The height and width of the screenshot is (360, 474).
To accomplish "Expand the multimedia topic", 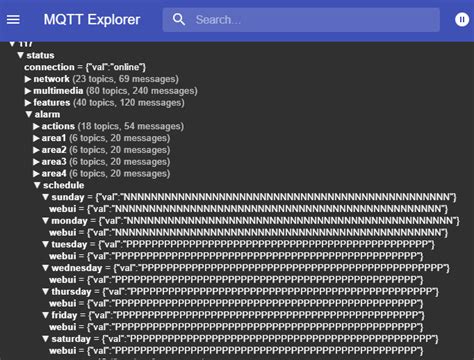I will 28,91.
